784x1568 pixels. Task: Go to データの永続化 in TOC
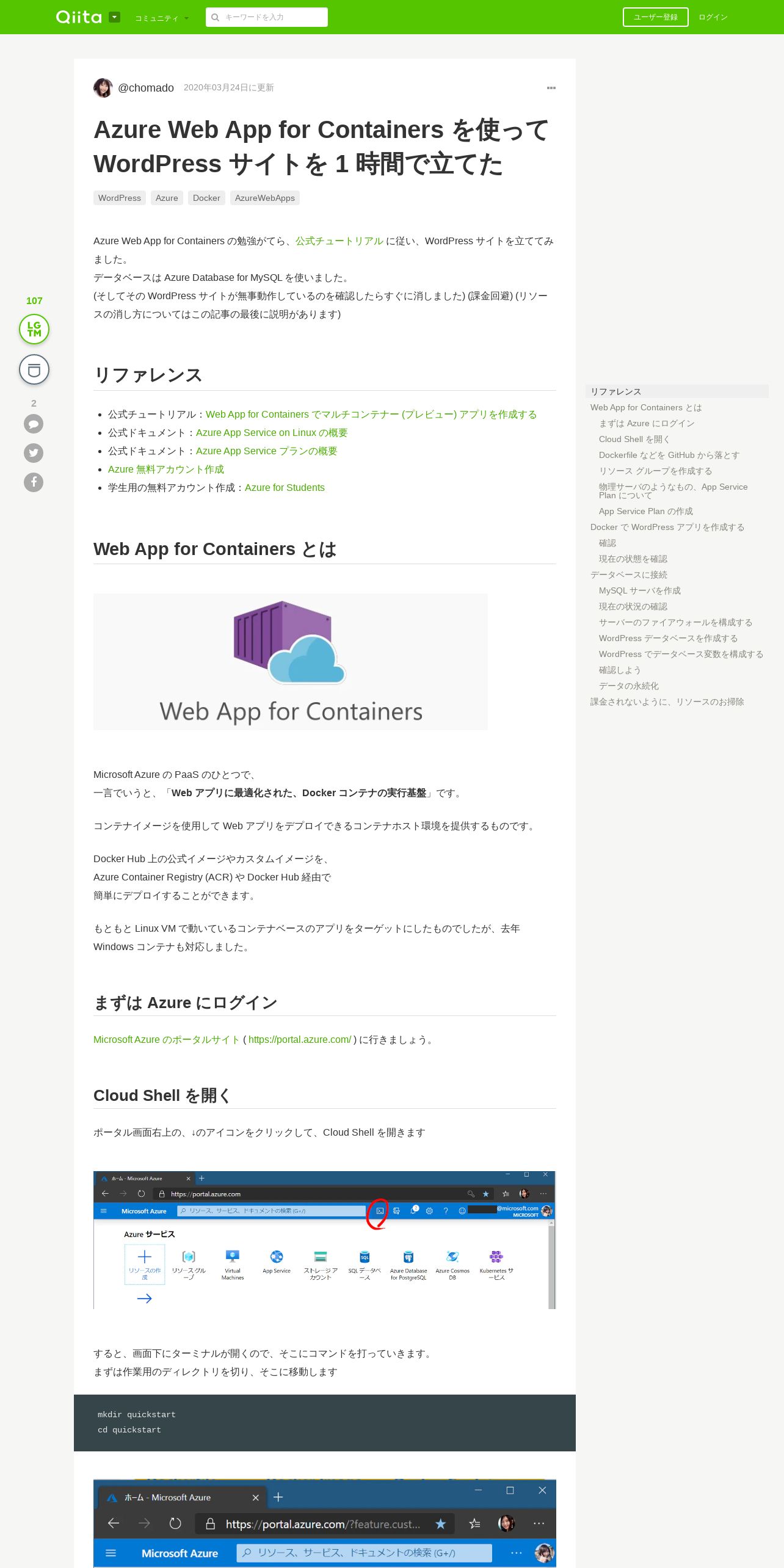(629, 686)
